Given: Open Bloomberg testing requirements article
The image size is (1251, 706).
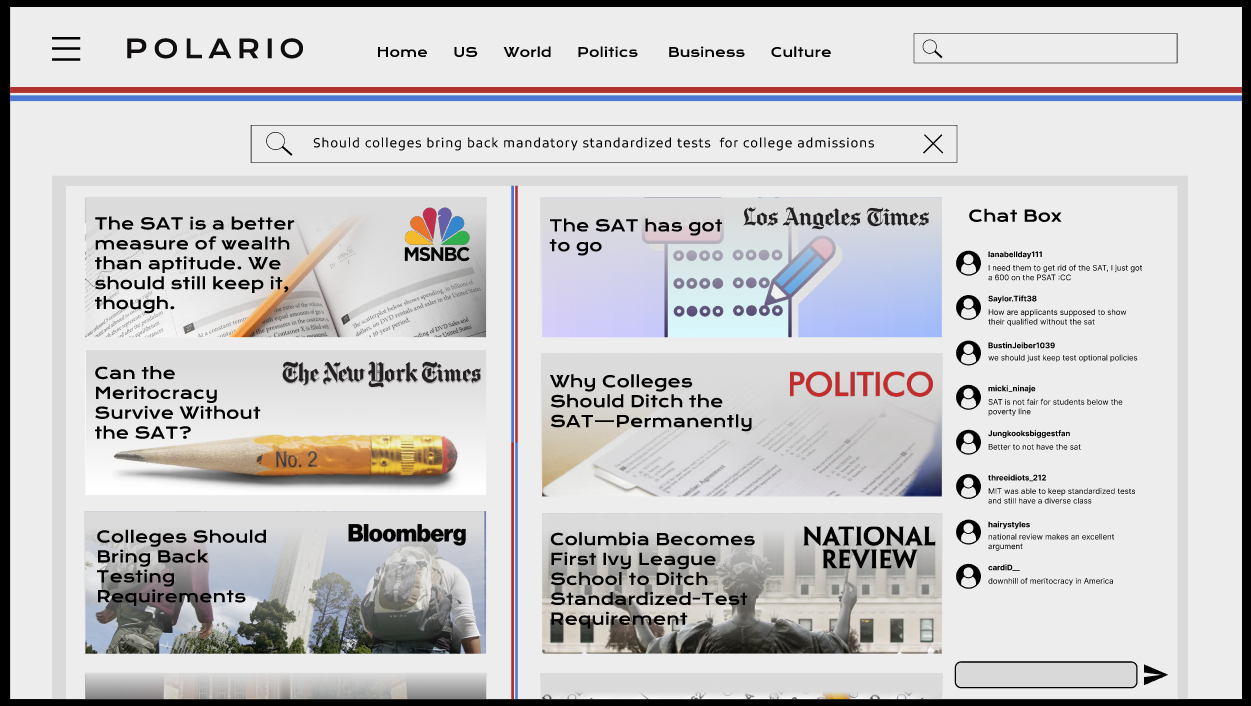Looking at the screenshot, I should (x=286, y=582).
